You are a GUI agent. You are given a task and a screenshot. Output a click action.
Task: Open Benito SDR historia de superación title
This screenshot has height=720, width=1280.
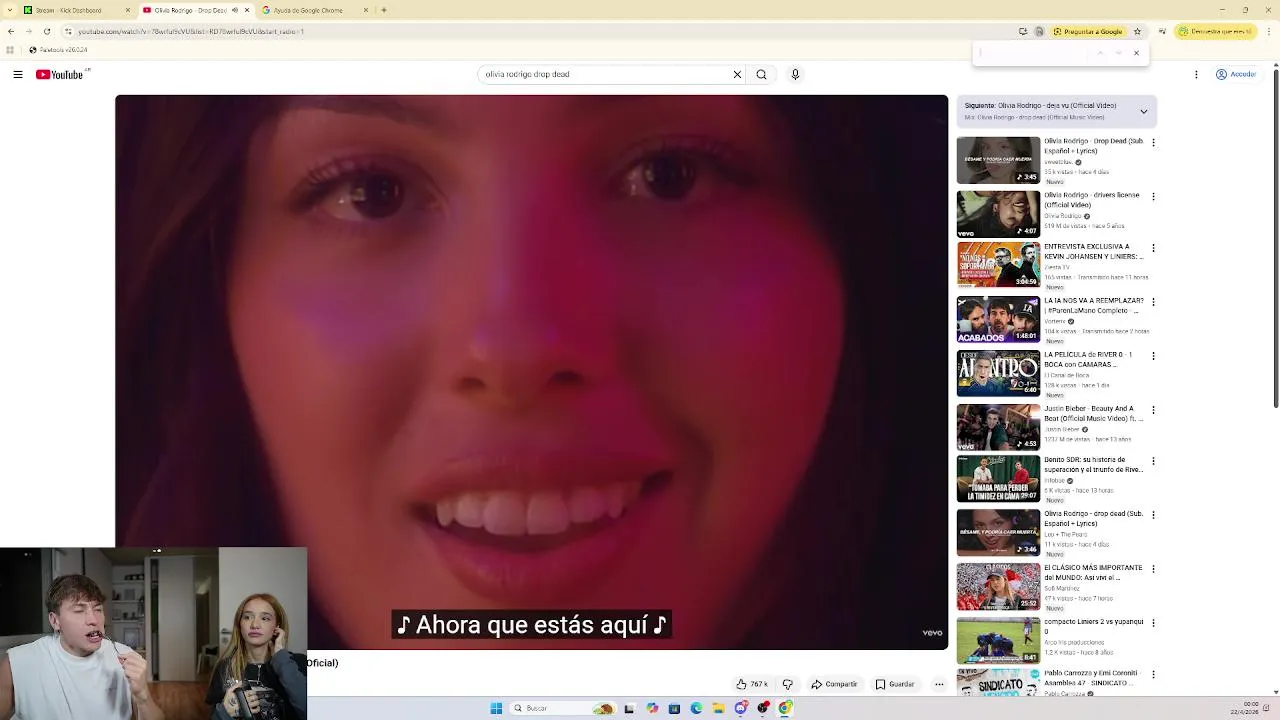[x=1093, y=465]
